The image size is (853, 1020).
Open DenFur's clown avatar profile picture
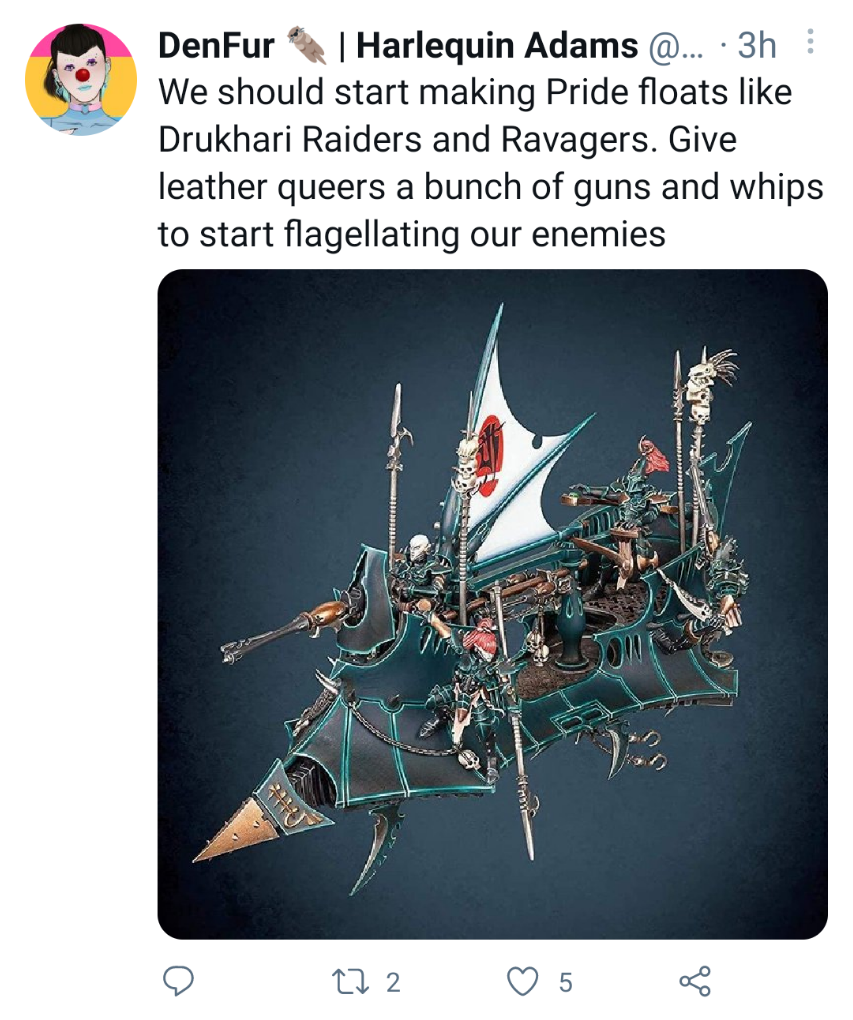[81, 79]
